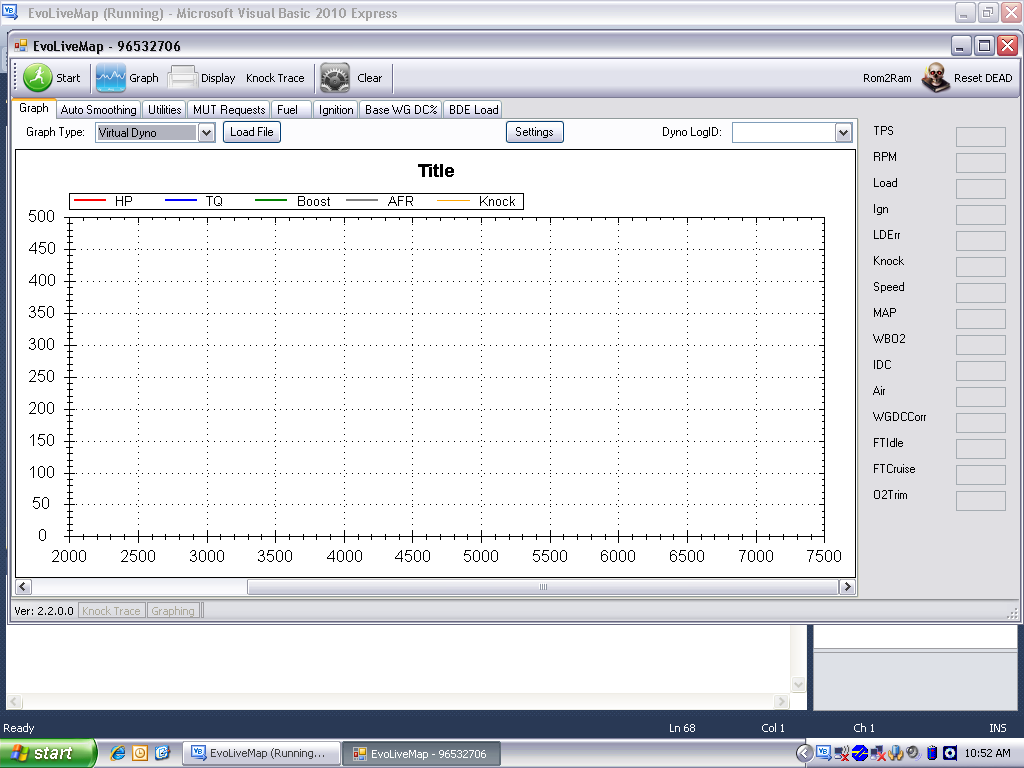Open the Windows Start button
Screen dimensions: 1024x768
point(48,753)
